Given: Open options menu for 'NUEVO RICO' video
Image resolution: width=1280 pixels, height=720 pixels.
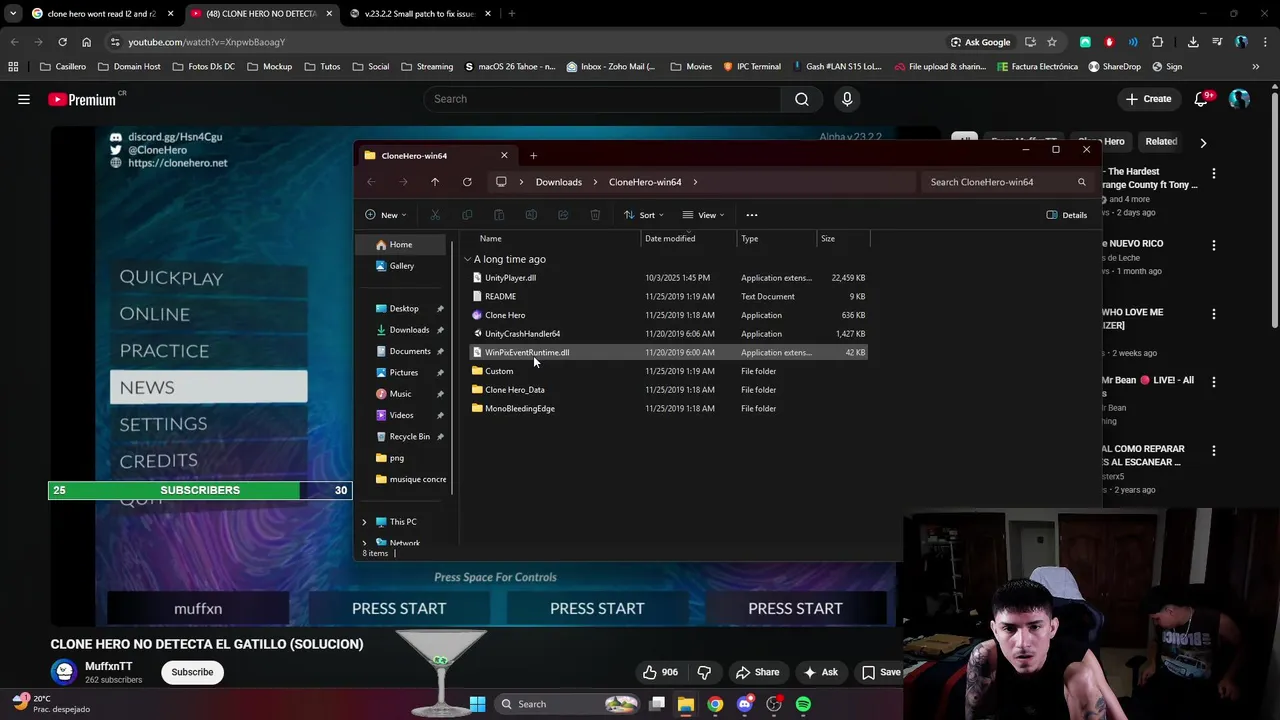Looking at the screenshot, I should [1214, 245].
